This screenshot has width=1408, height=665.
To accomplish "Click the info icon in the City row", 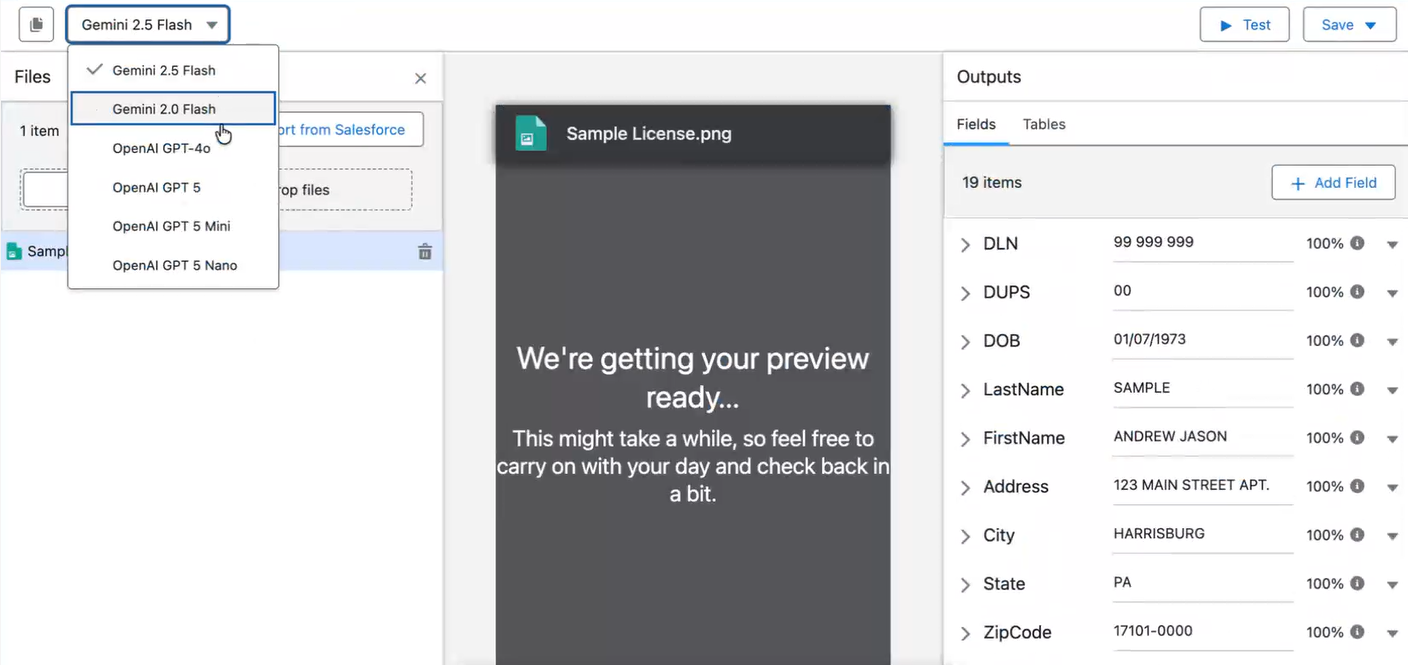I will (x=1357, y=535).
